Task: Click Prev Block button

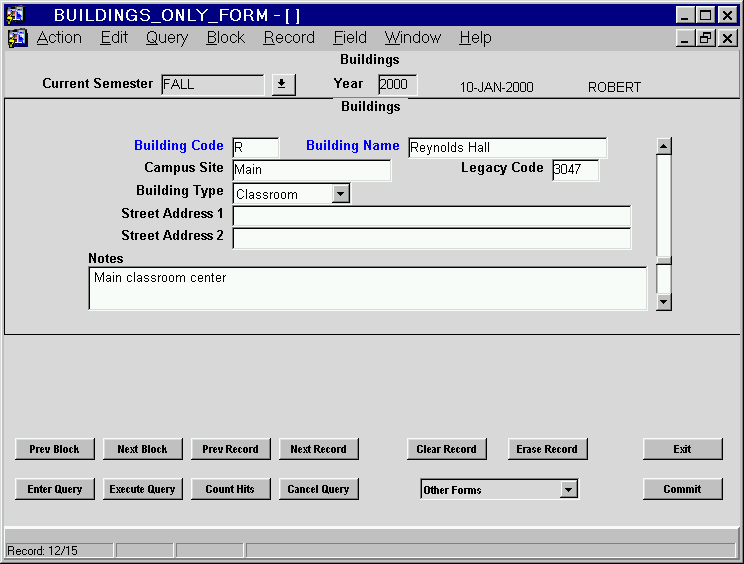Action: point(55,449)
